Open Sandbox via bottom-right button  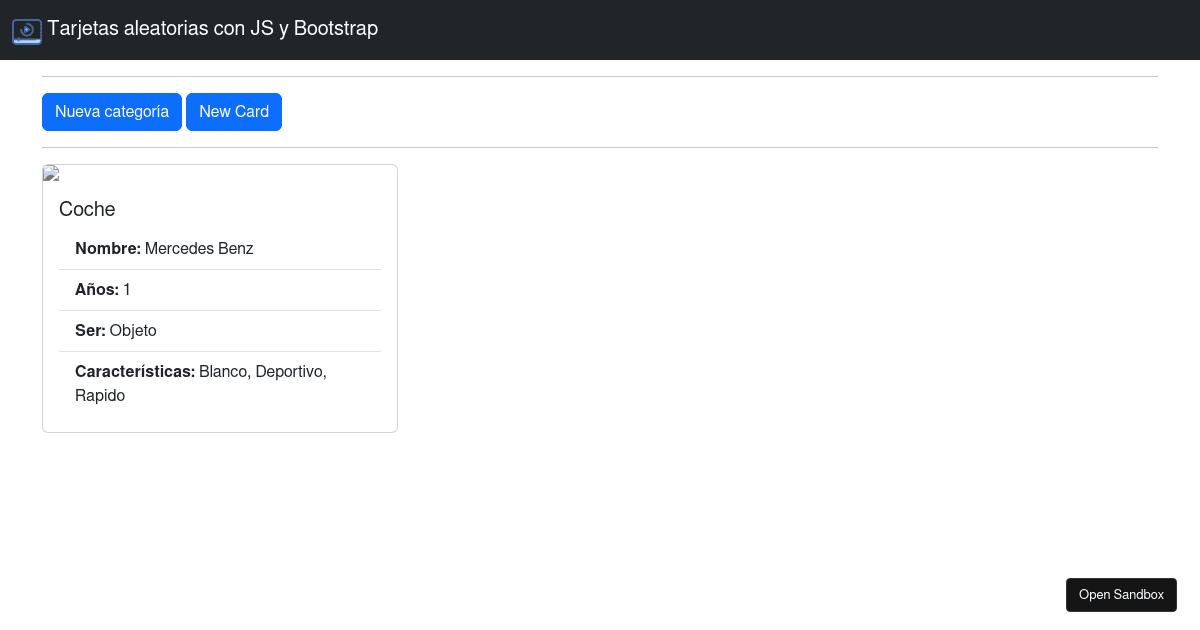(x=1121, y=595)
